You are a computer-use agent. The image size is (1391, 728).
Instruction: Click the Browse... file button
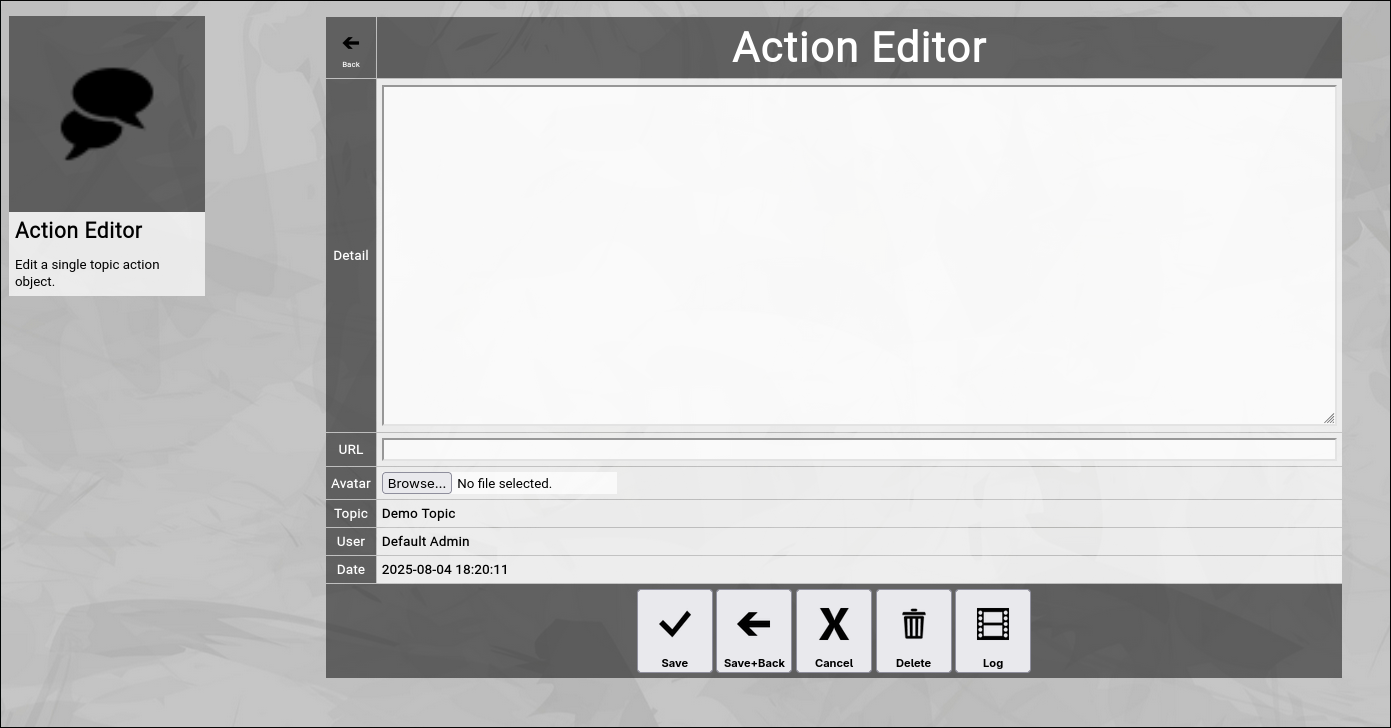pos(417,483)
